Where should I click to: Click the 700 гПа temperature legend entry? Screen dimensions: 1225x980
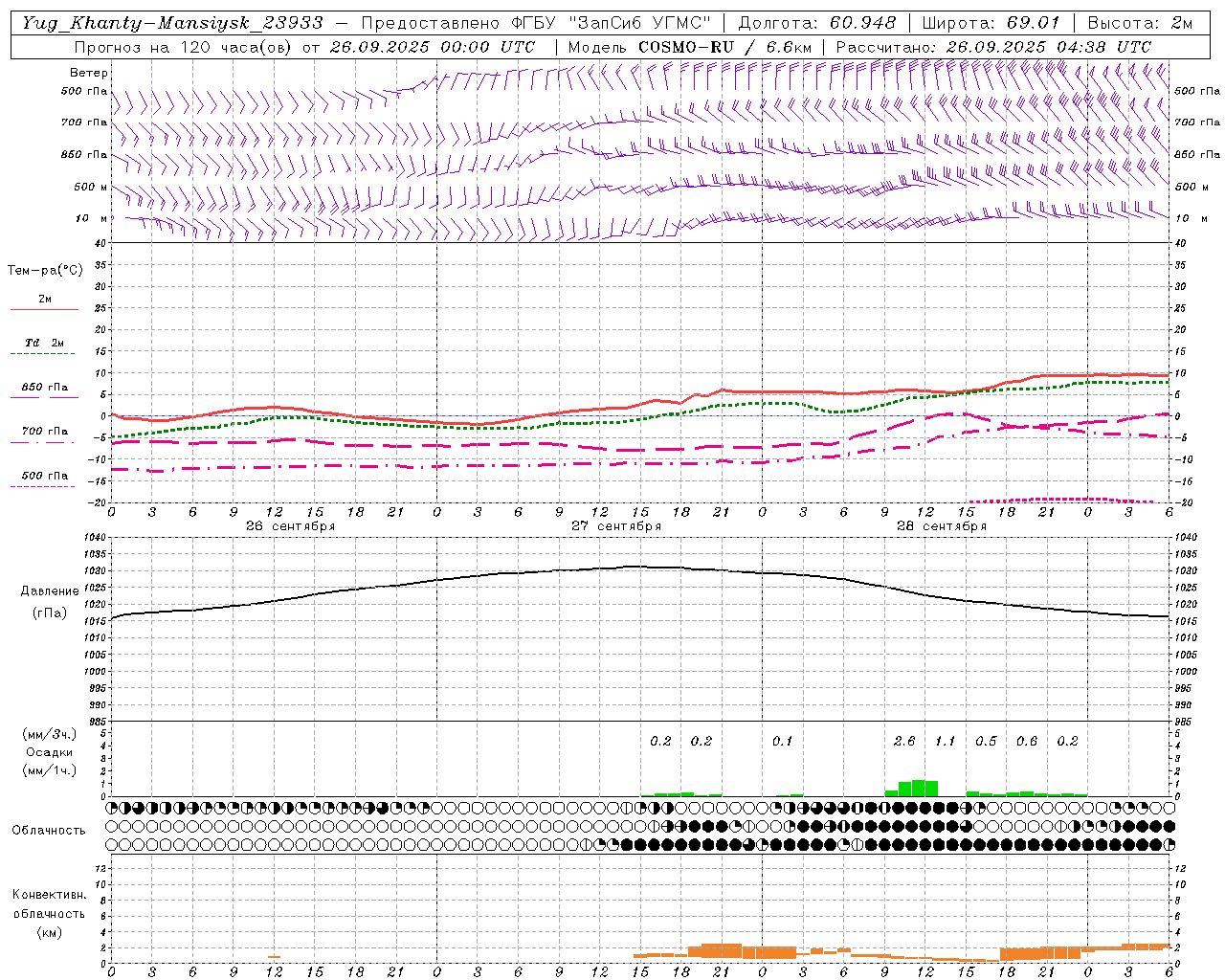pyautogui.click(x=44, y=432)
